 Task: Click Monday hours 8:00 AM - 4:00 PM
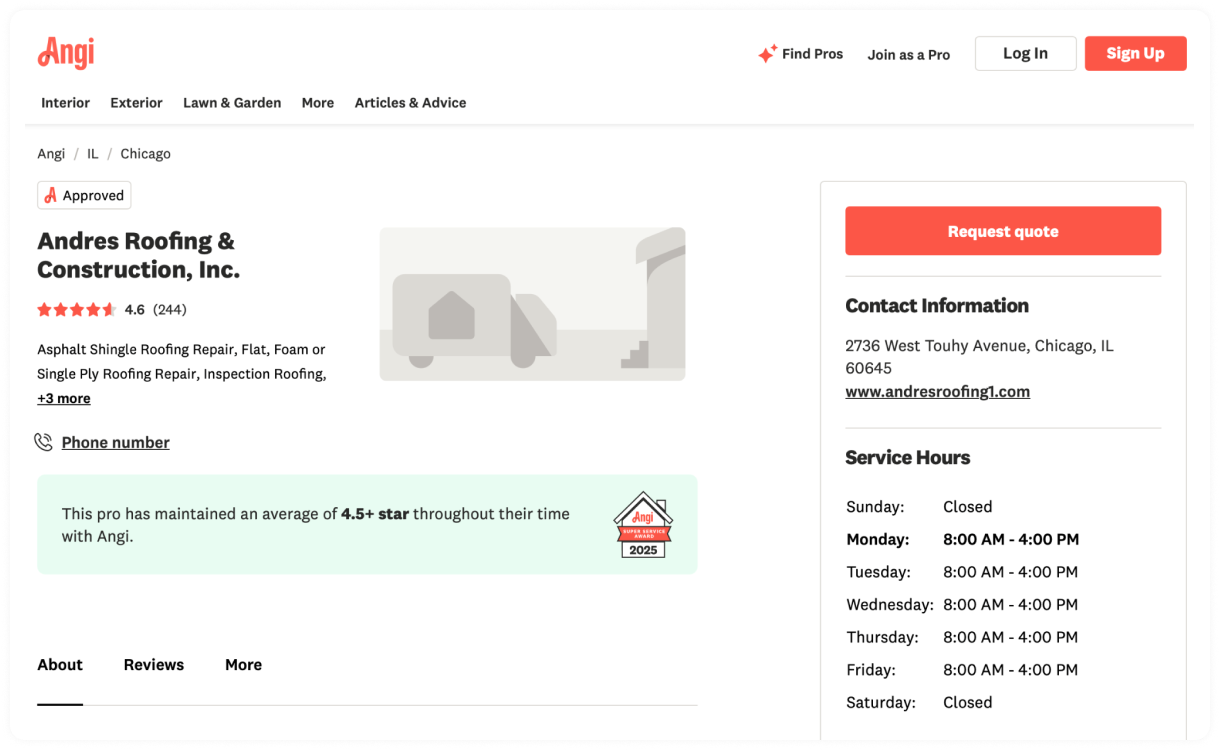click(1011, 539)
